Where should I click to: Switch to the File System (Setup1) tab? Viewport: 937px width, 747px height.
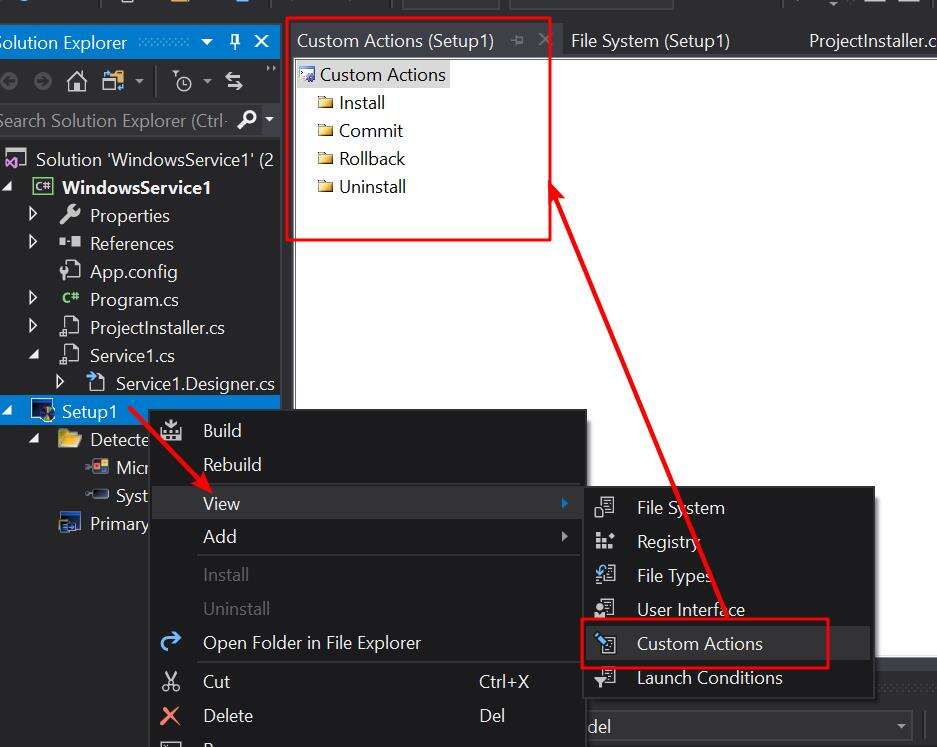pos(650,41)
